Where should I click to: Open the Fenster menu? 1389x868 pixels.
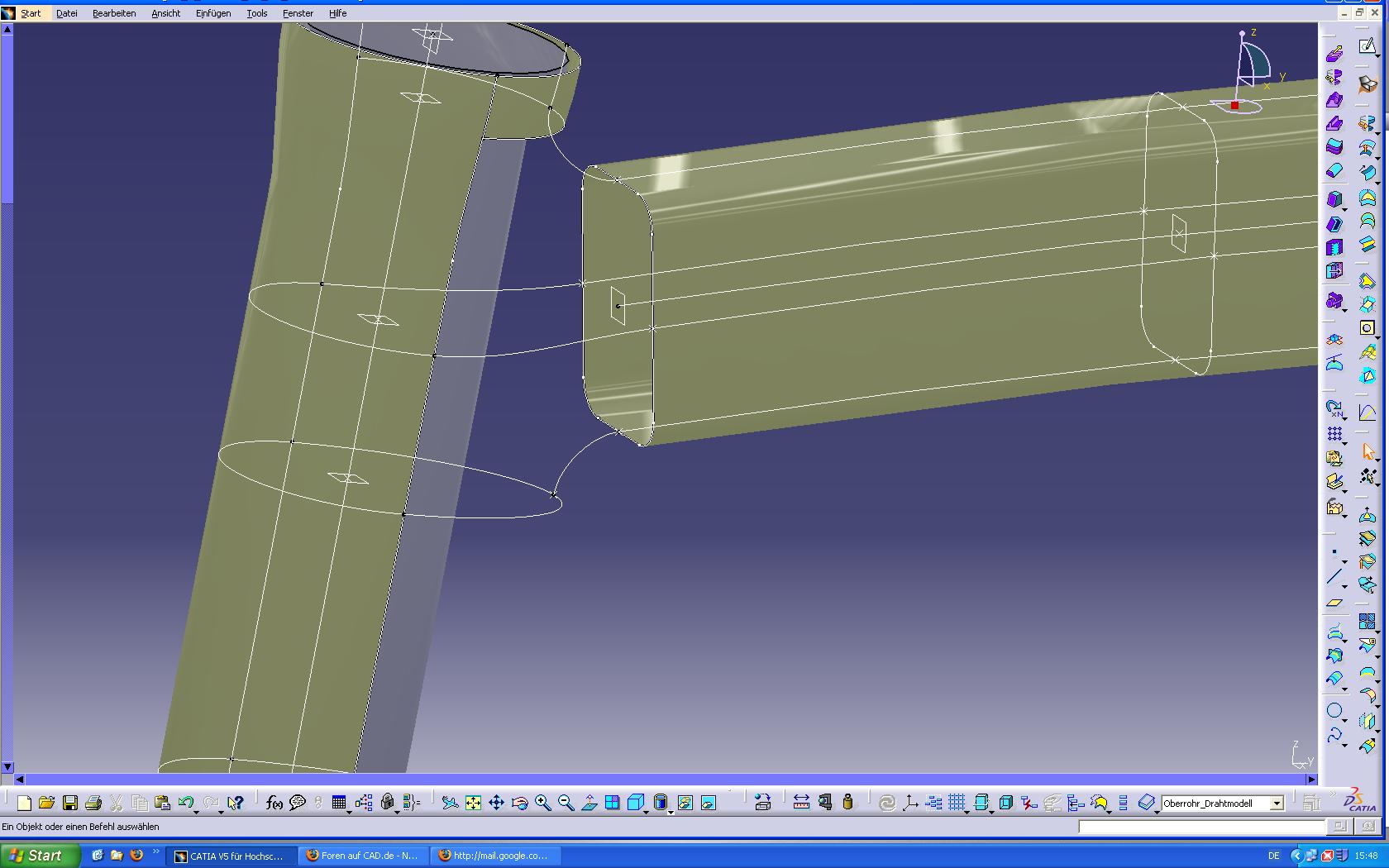[x=298, y=13]
